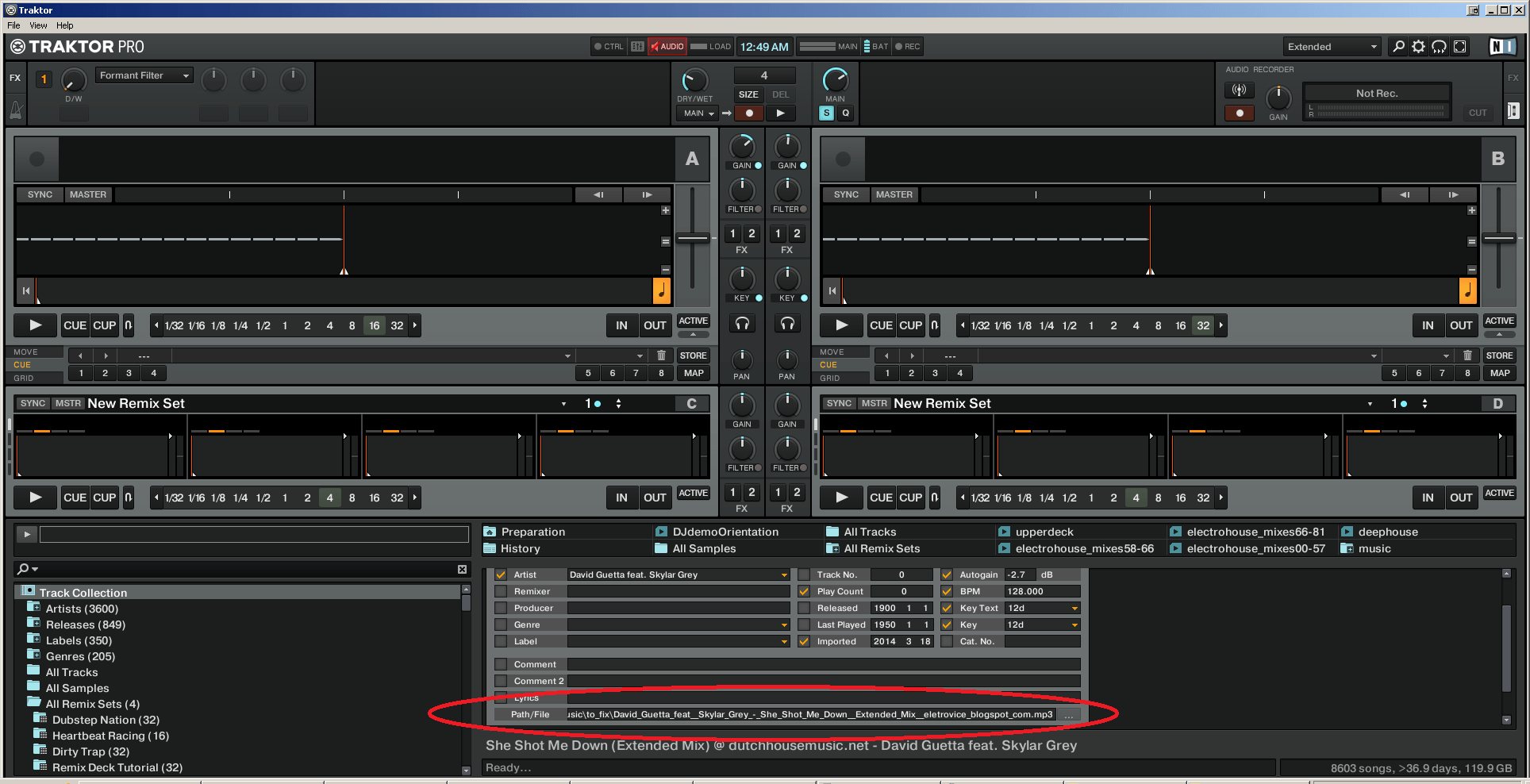Image resolution: width=1530 pixels, height=784 pixels.
Task: Open the Formant Filter effect dropdown
Action: pos(144,75)
